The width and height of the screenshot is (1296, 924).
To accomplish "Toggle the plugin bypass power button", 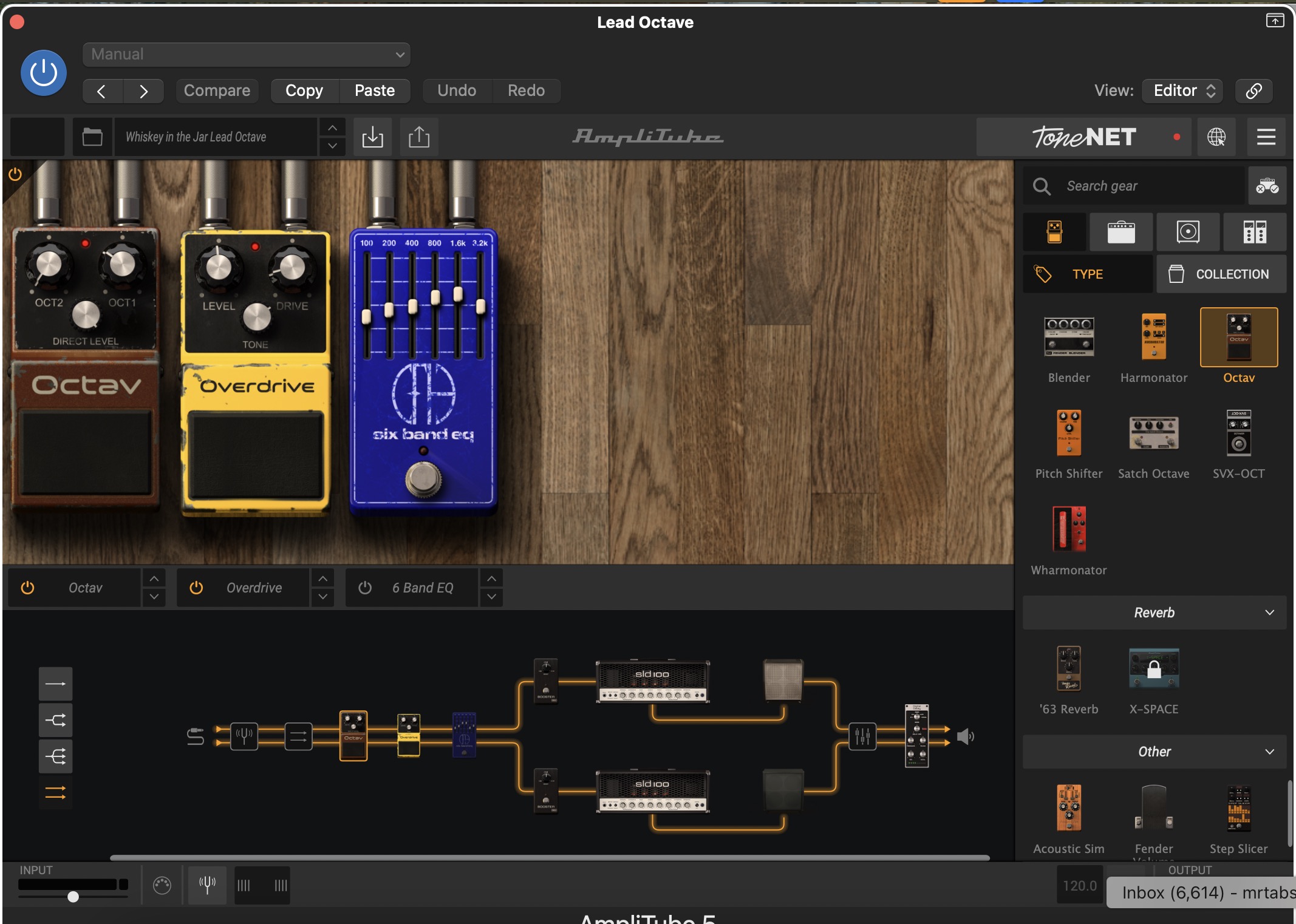I will click(44, 73).
